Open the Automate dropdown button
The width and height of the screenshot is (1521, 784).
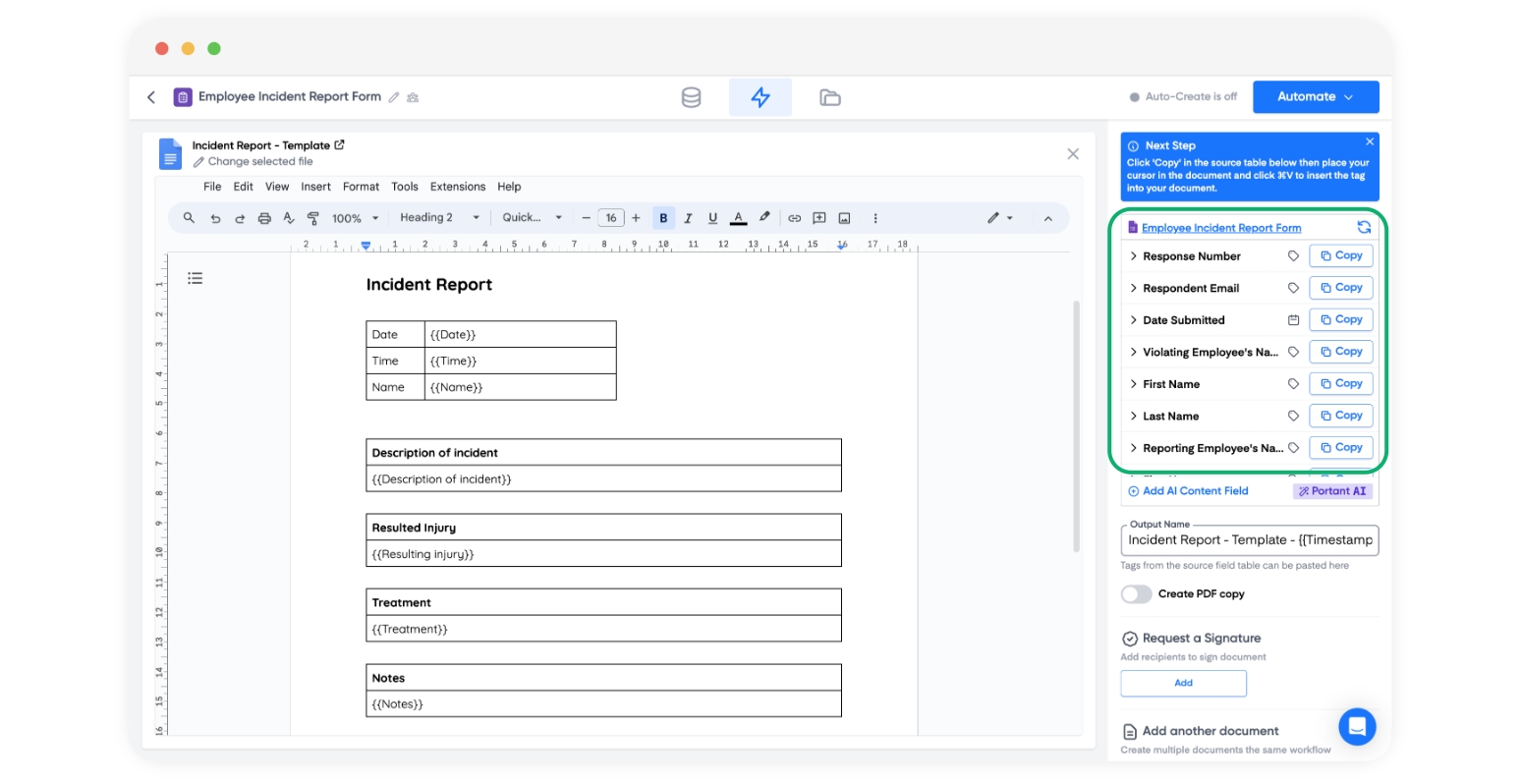click(x=1315, y=97)
